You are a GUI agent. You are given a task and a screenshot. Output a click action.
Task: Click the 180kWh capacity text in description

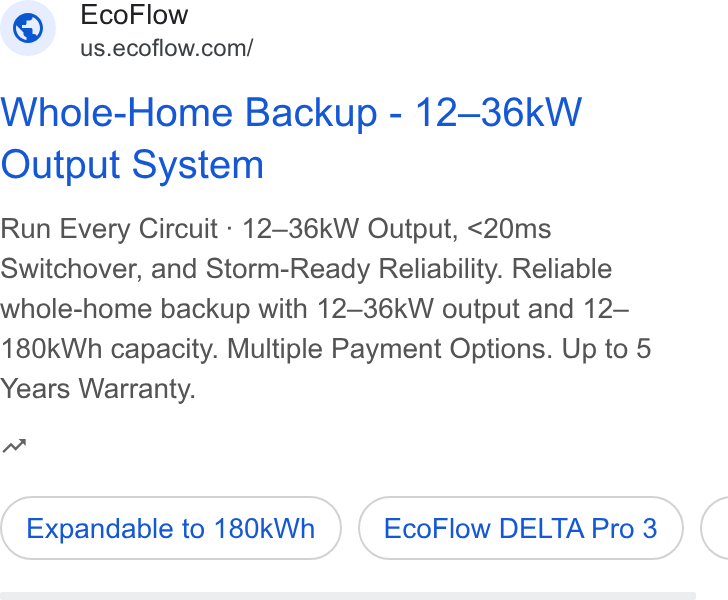[109, 349]
